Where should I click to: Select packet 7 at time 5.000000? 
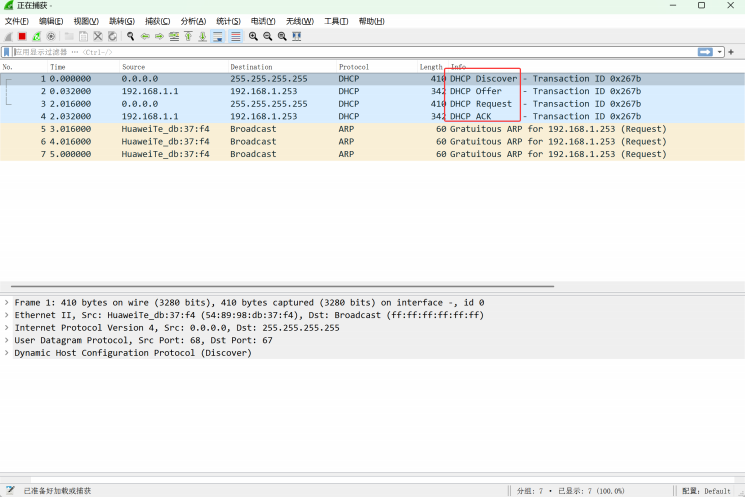pyautogui.click(x=372, y=154)
